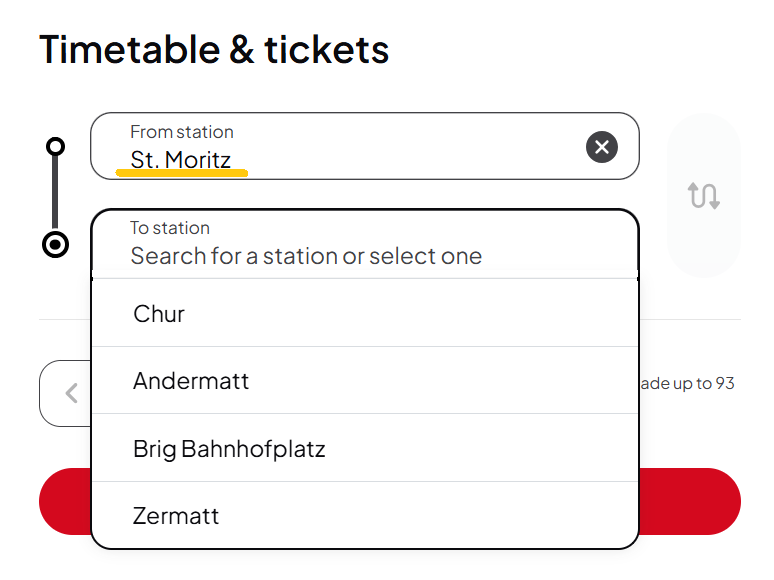Viewport: 774px width, 580px height.
Task: Edit the St. Moritz from station text
Action: (181, 159)
